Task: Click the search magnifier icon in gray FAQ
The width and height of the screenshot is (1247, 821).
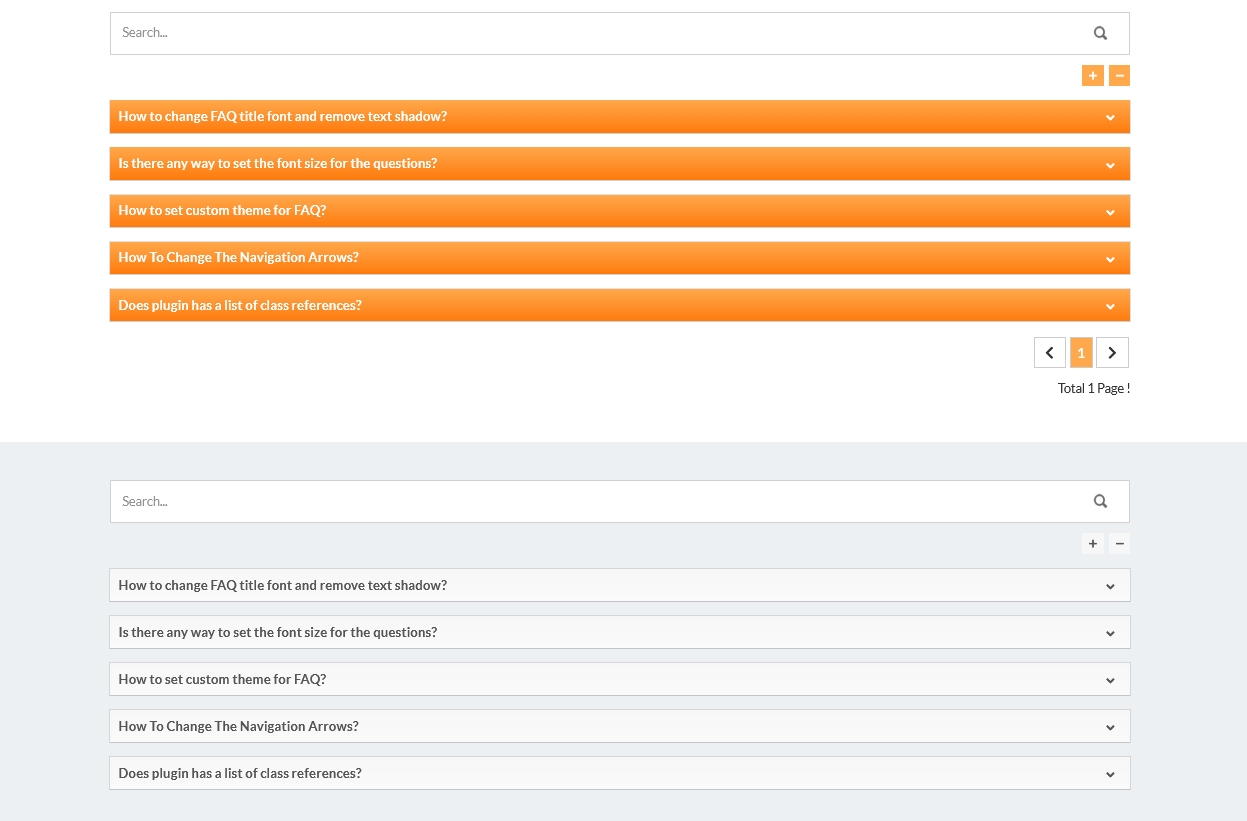Action: click(x=1100, y=501)
